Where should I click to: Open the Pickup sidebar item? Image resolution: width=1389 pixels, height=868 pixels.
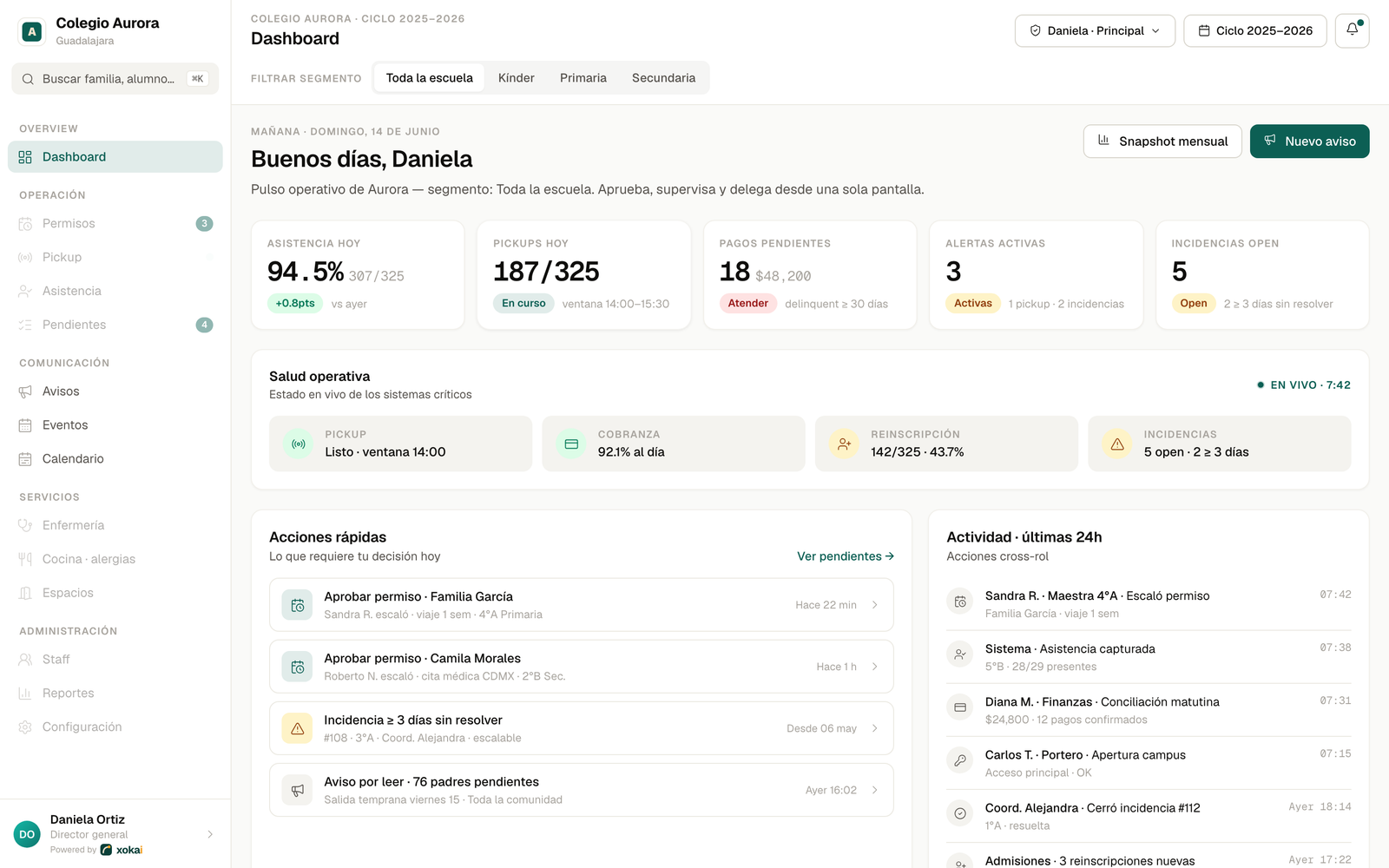point(115,258)
